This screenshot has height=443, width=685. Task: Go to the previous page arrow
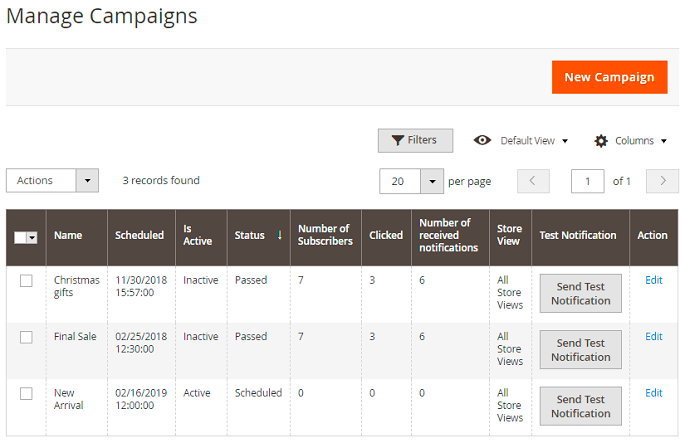tap(533, 181)
